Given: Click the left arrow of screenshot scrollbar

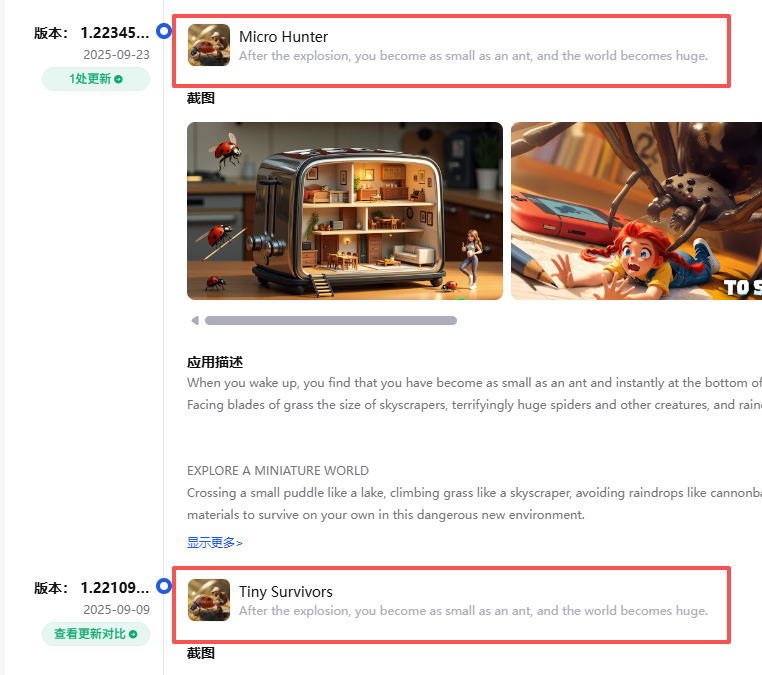Looking at the screenshot, I should point(195,320).
